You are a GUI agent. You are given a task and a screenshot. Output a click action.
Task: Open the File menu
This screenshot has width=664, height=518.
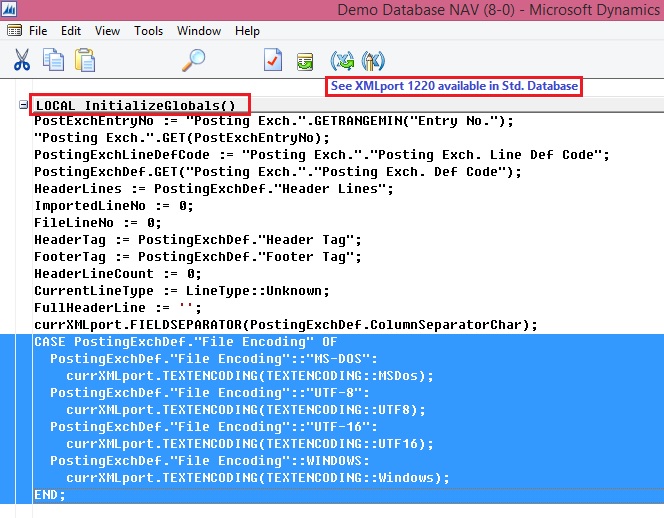(38, 31)
